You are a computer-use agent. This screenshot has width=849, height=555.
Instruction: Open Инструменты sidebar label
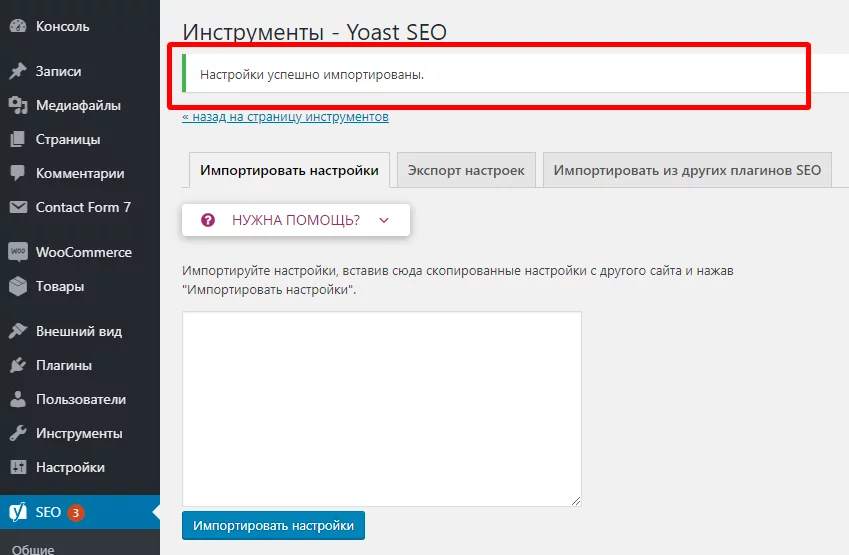79,433
